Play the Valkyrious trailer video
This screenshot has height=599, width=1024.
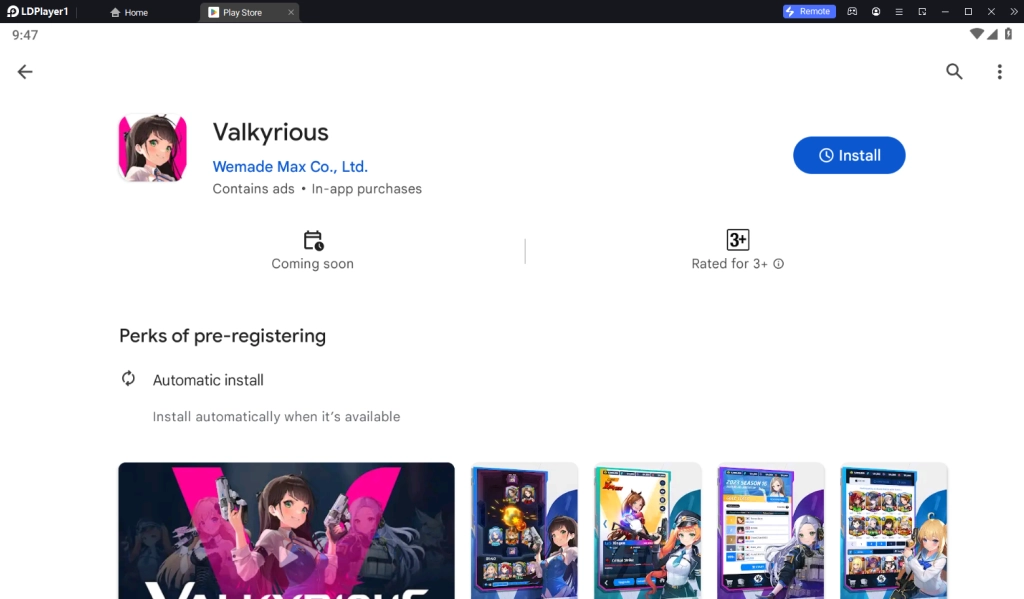pos(286,530)
